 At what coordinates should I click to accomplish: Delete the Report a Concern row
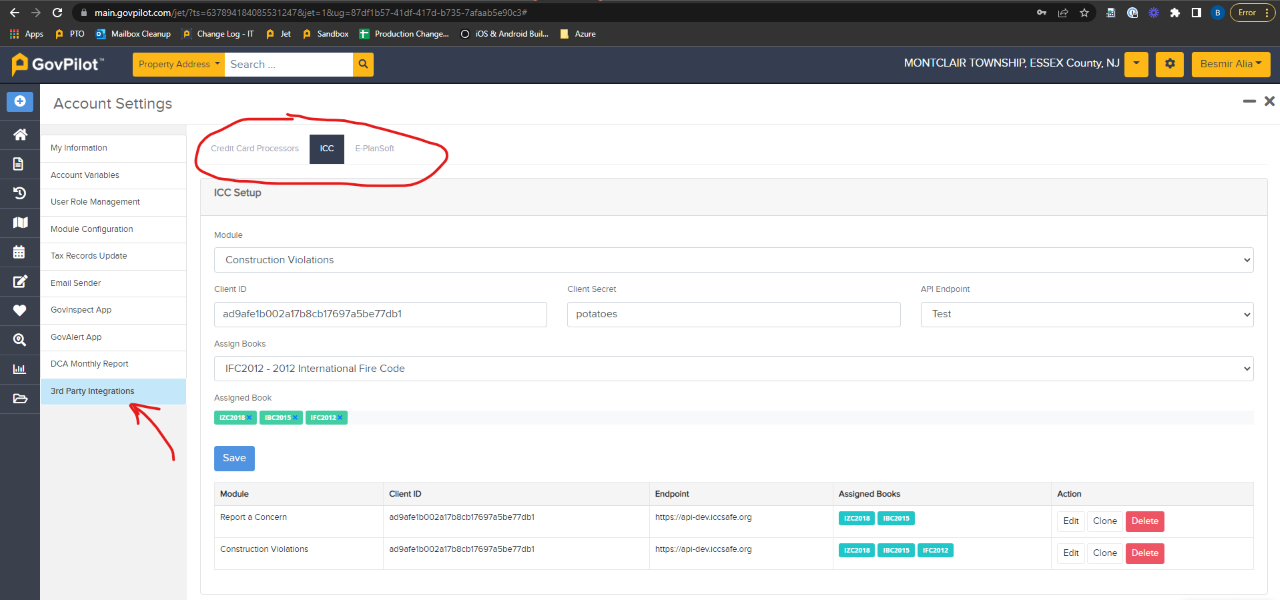click(1144, 521)
